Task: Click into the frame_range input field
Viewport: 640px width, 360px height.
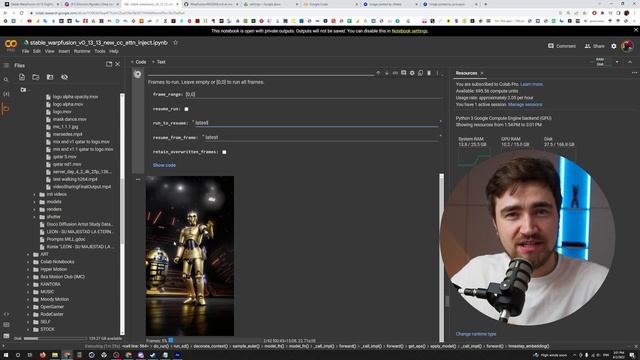Action: pos(313,94)
